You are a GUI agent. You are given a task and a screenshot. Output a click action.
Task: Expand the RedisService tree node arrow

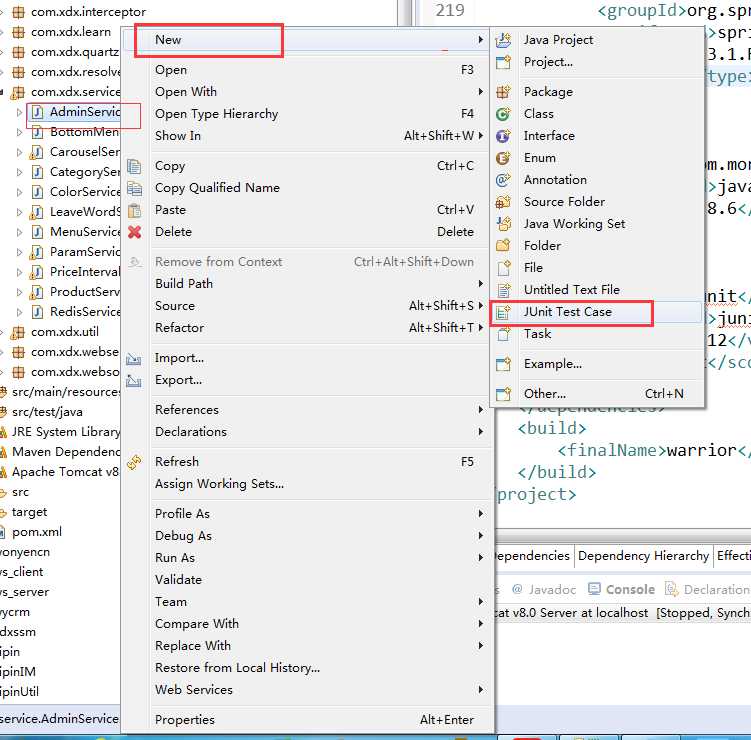19,312
